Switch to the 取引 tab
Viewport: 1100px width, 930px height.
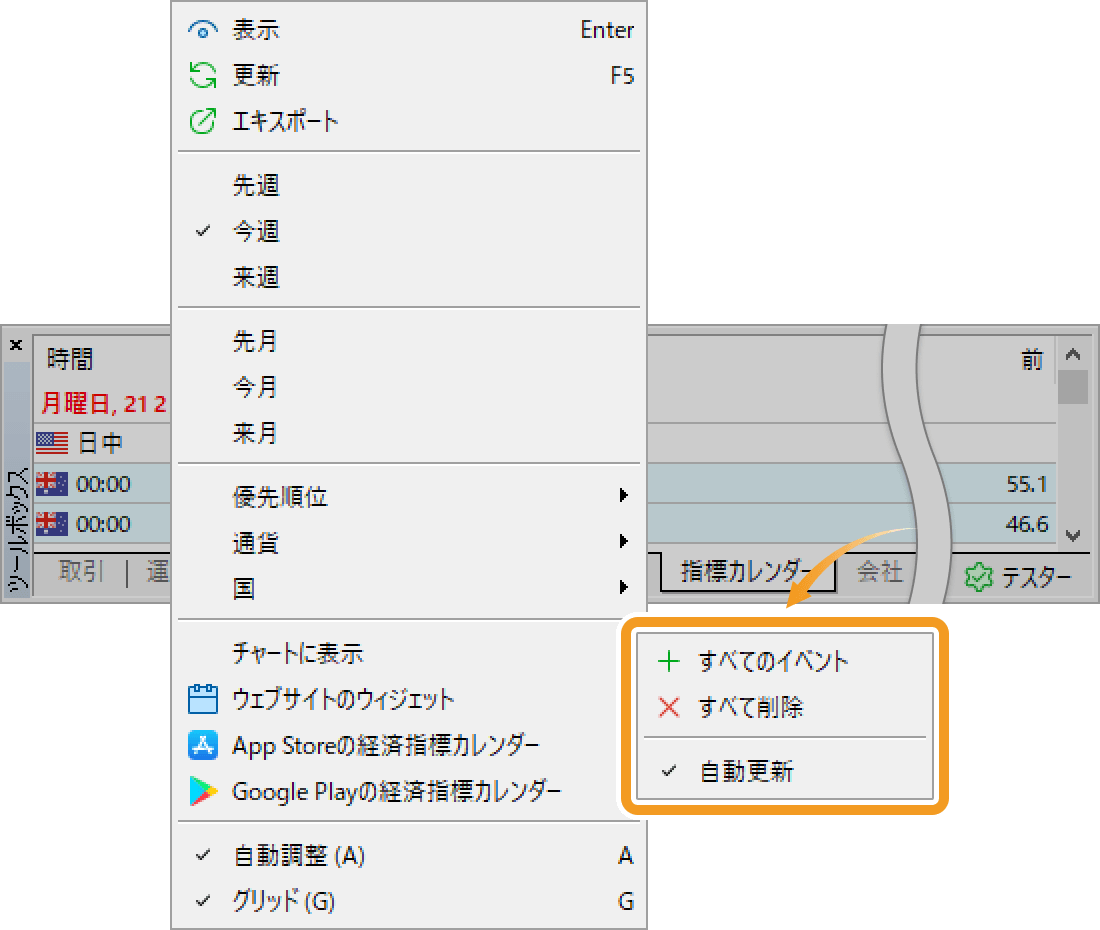[81, 572]
